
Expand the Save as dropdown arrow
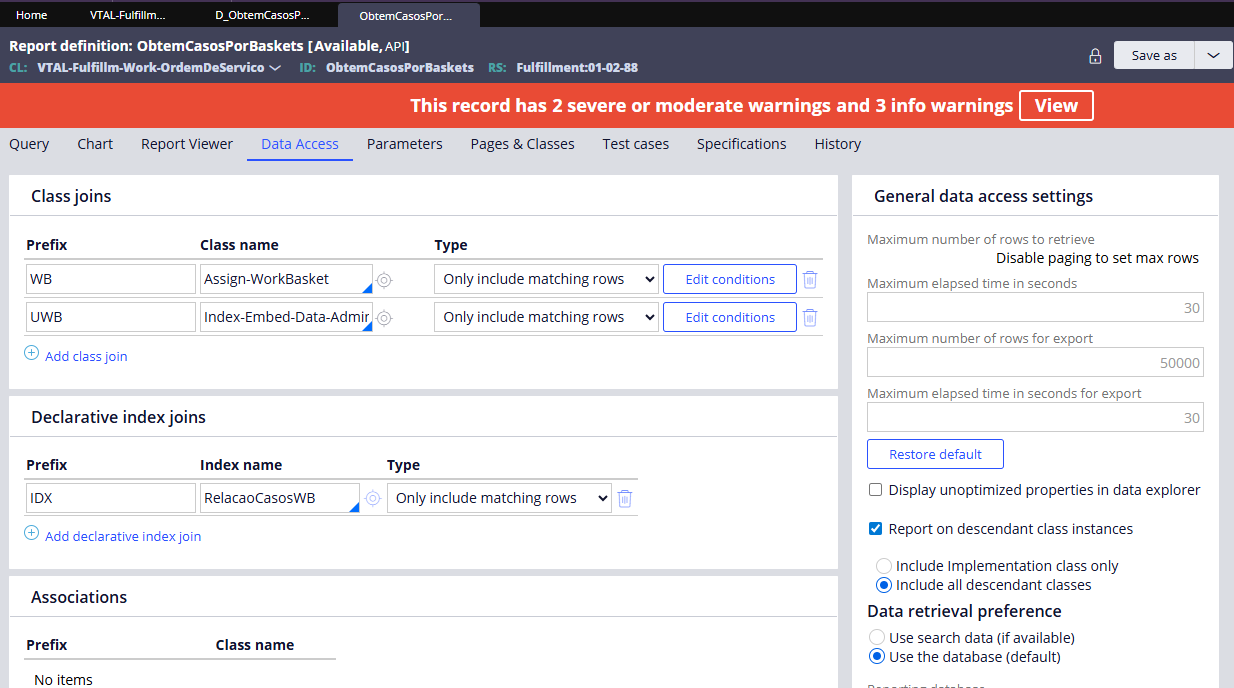(1213, 56)
